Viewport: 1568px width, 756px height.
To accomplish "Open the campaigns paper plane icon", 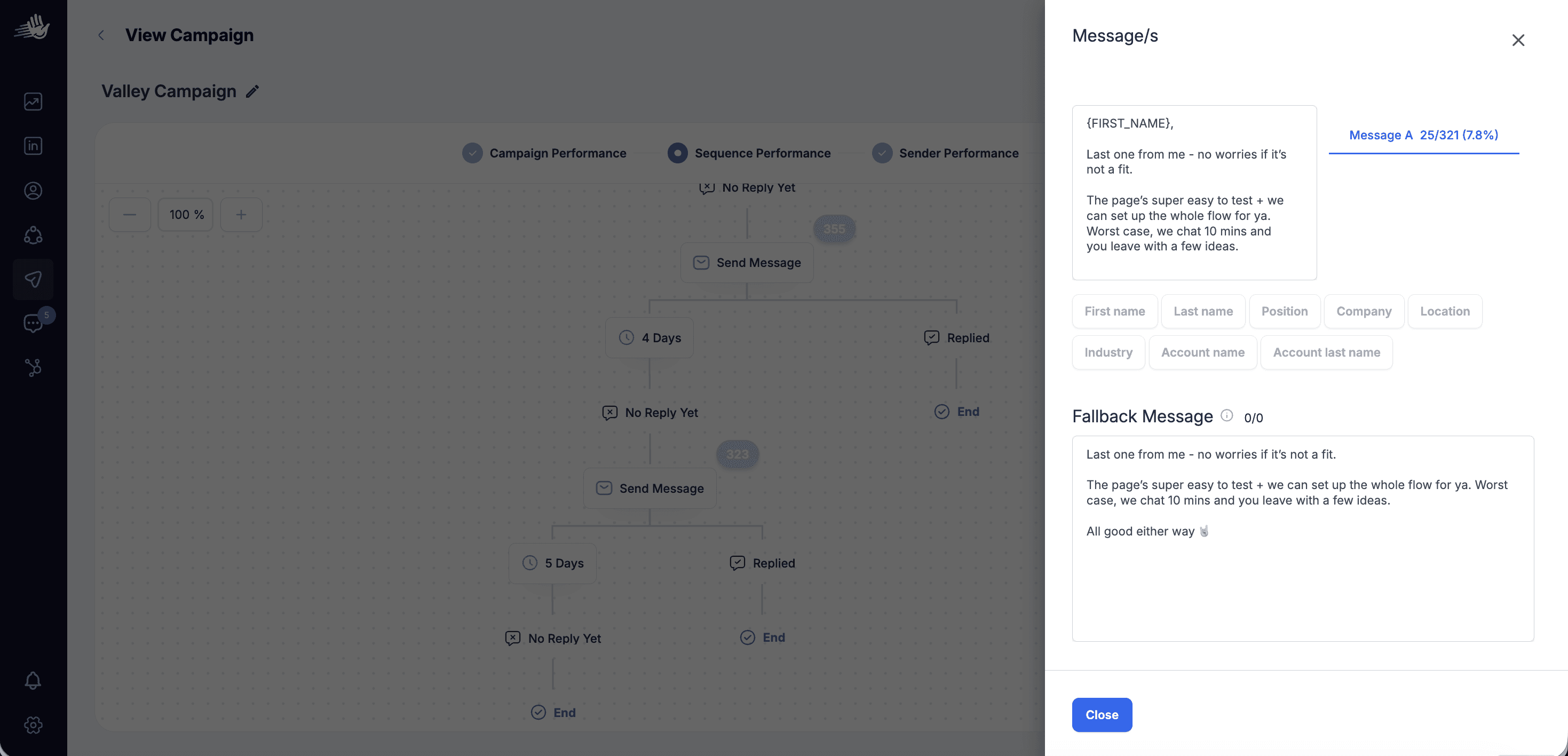I will click(33, 279).
